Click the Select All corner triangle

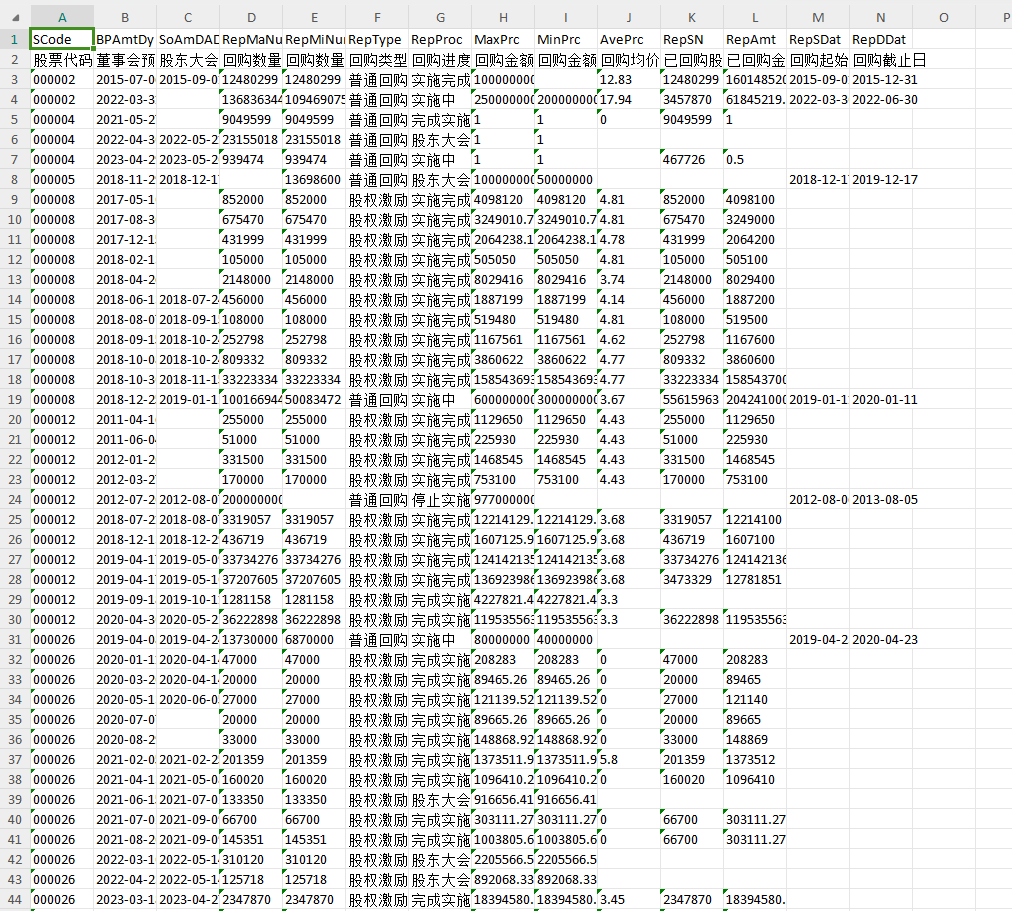[x=15, y=17]
